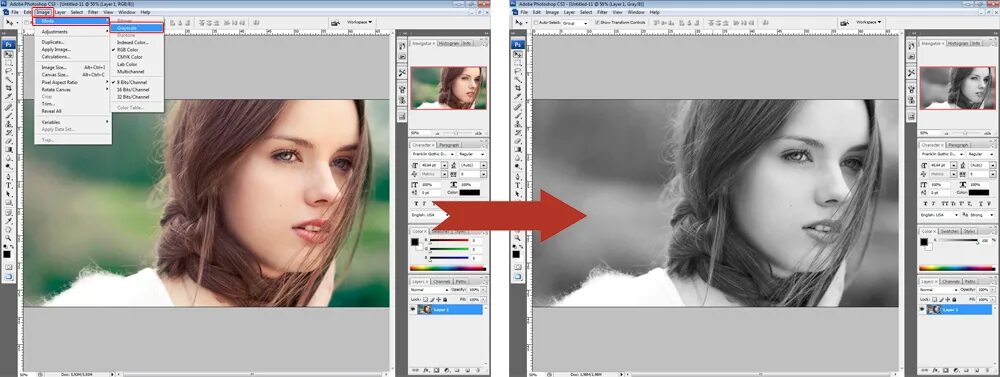Image resolution: width=1000 pixels, height=377 pixels.
Task: Toggle the Show Transform Controls checkbox
Action: tap(596, 22)
